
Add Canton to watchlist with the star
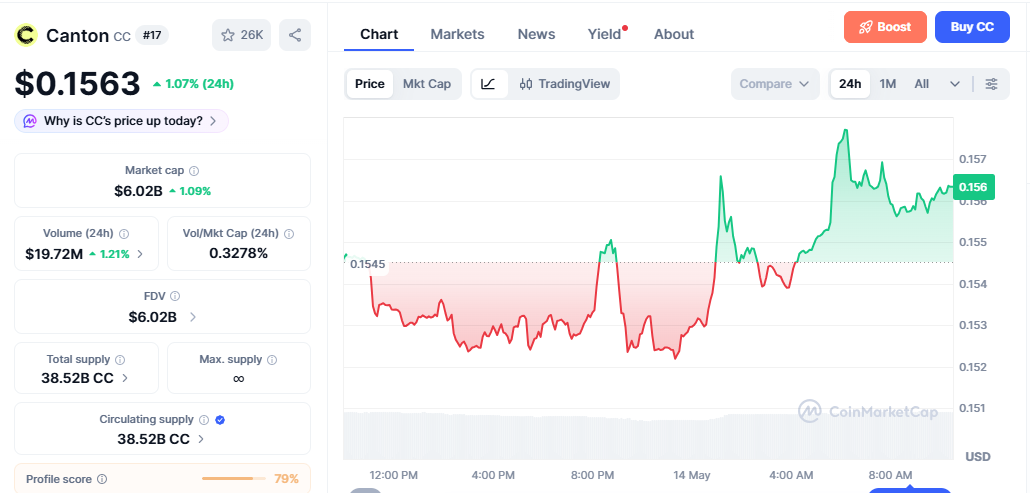pyautogui.click(x=242, y=35)
